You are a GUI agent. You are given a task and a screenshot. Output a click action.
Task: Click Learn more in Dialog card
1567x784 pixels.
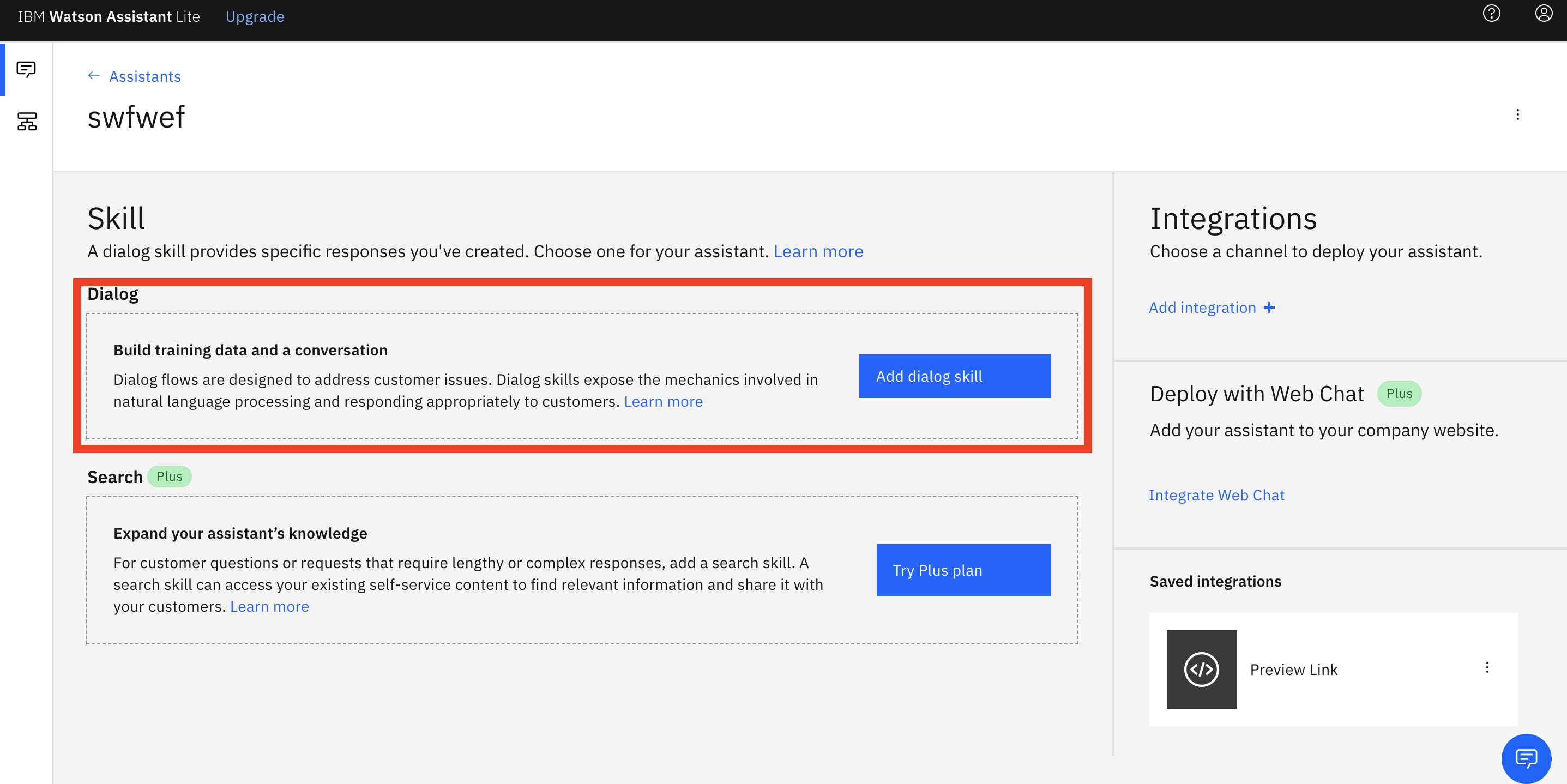point(662,401)
